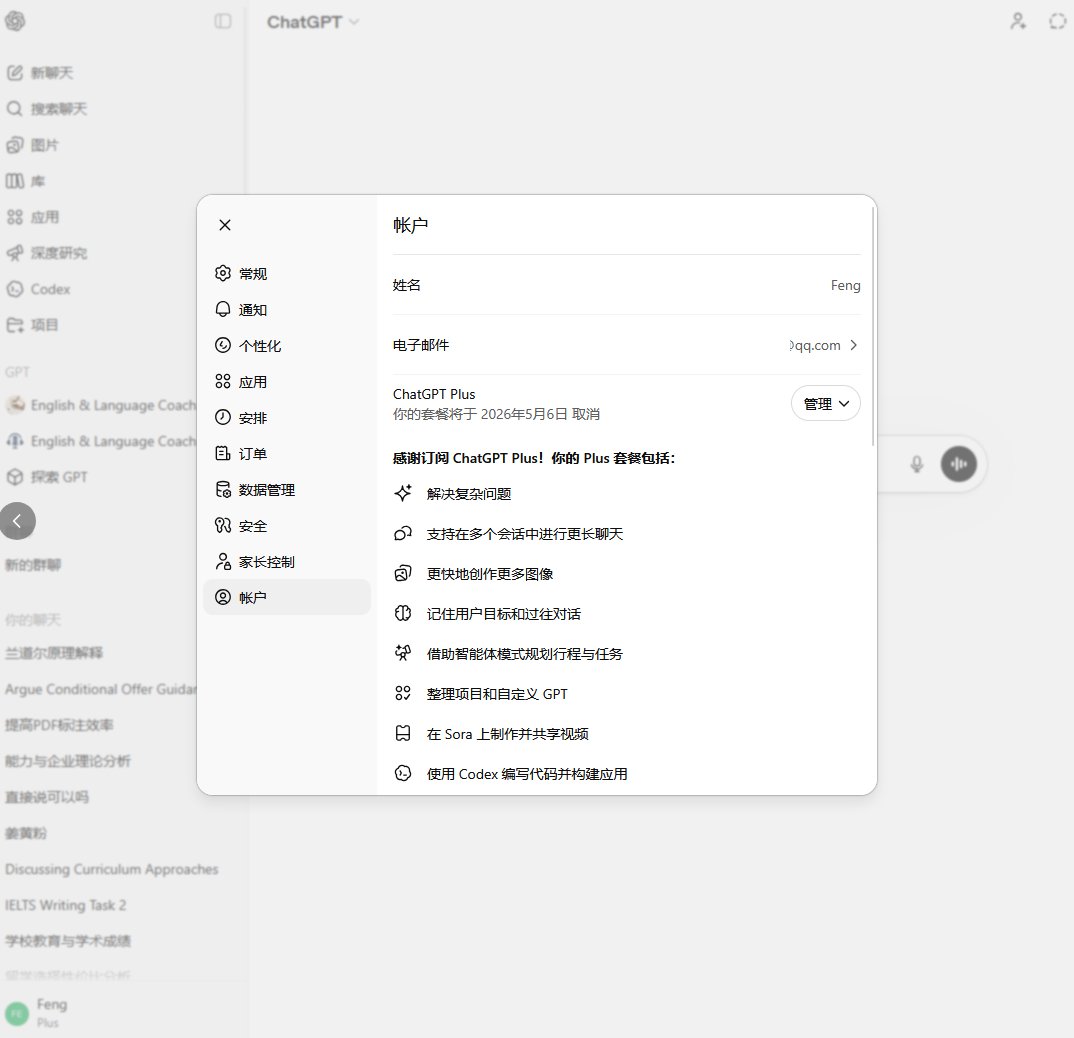
Task: Open the 安排 settings tab
Action: click(x=287, y=417)
